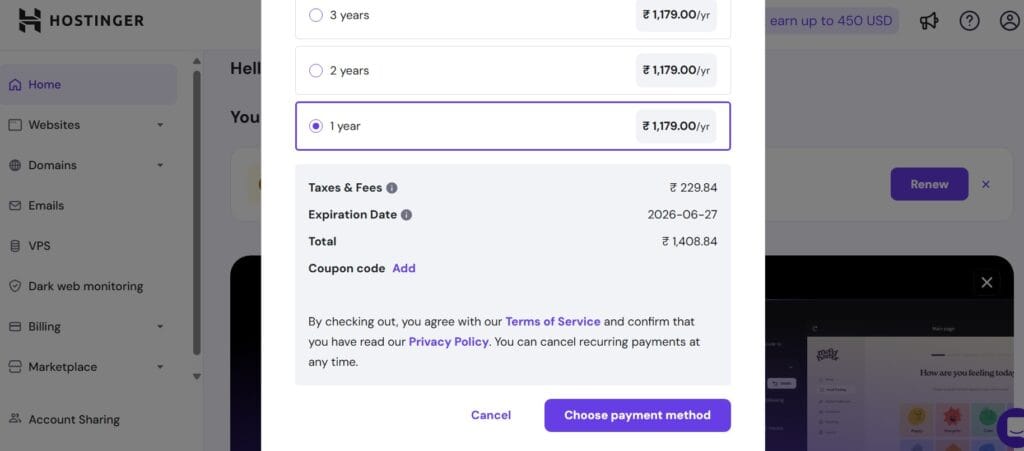Click the Expiration Date info icon
The height and width of the screenshot is (451, 1024).
pyautogui.click(x=406, y=215)
